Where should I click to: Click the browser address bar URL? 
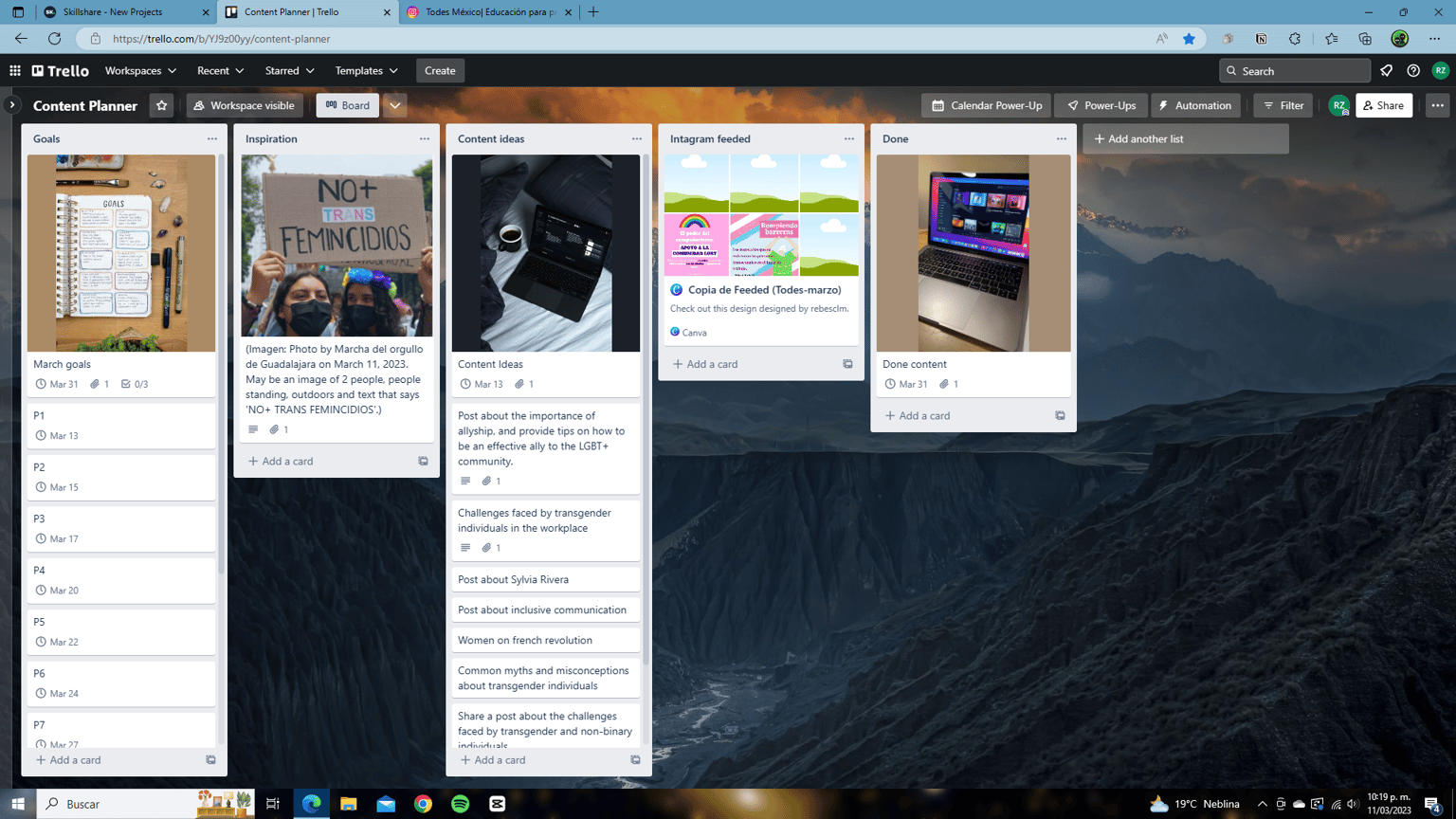point(222,39)
